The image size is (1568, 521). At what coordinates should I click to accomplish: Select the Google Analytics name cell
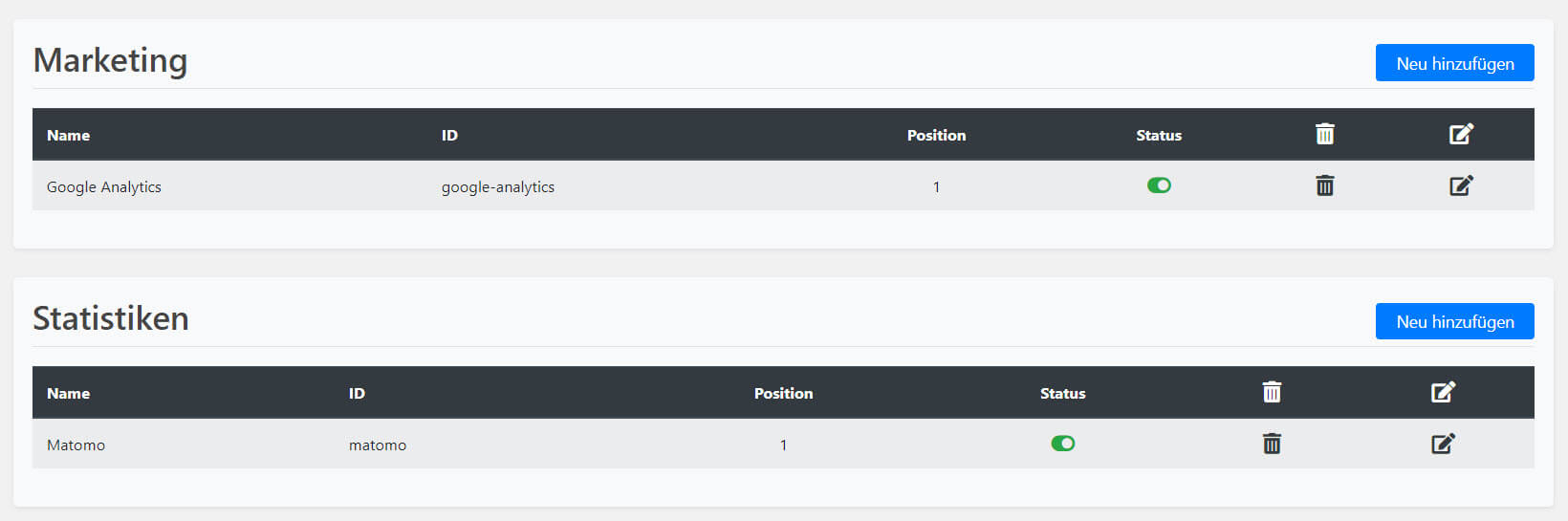(104, 187)
